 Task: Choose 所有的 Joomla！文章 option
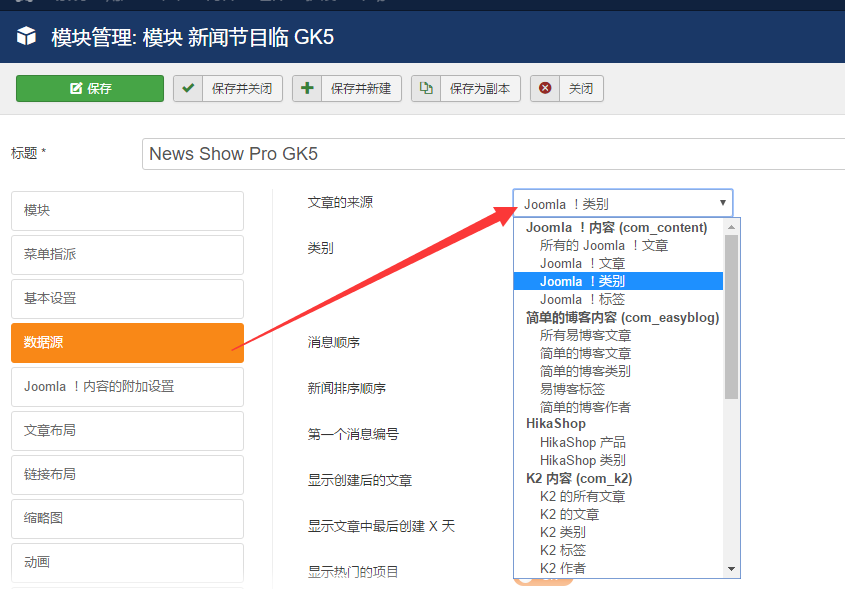(x=618, y=246)
